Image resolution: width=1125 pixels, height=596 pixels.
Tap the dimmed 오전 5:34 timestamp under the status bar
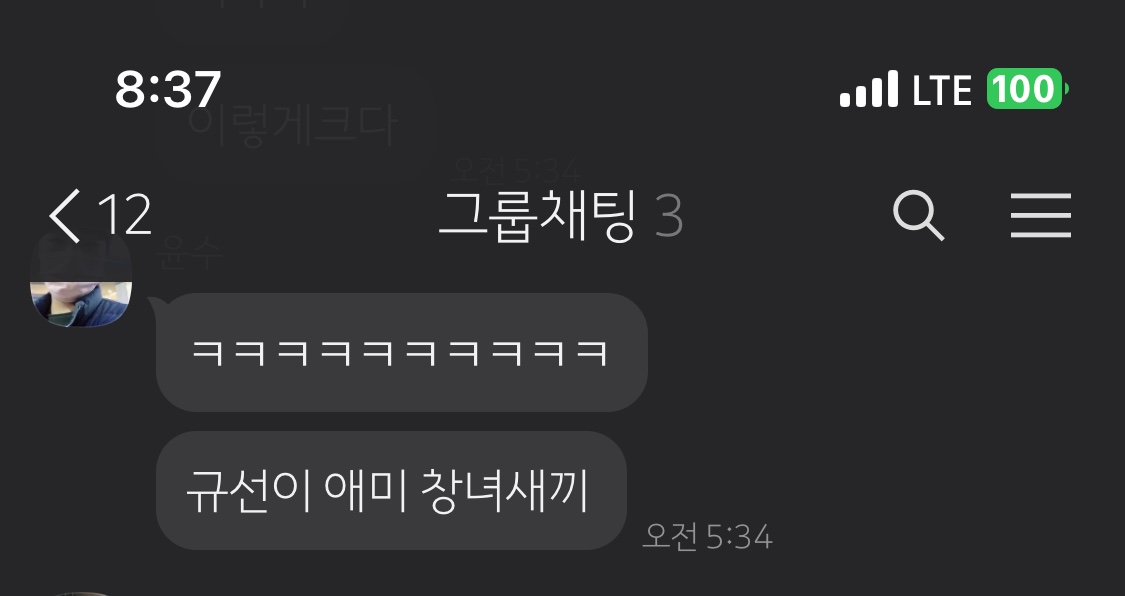click(516, 171)
